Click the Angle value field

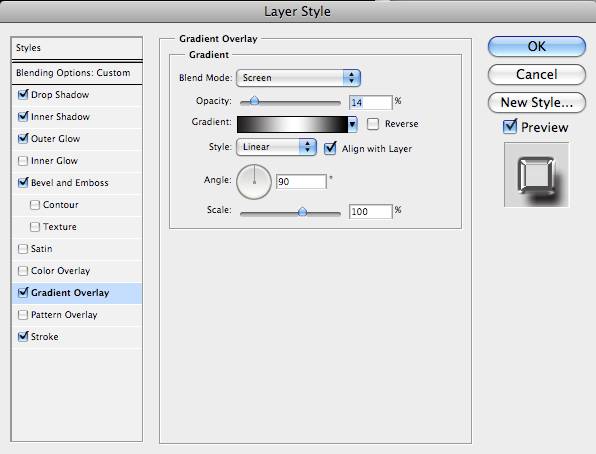coord(301,182)
